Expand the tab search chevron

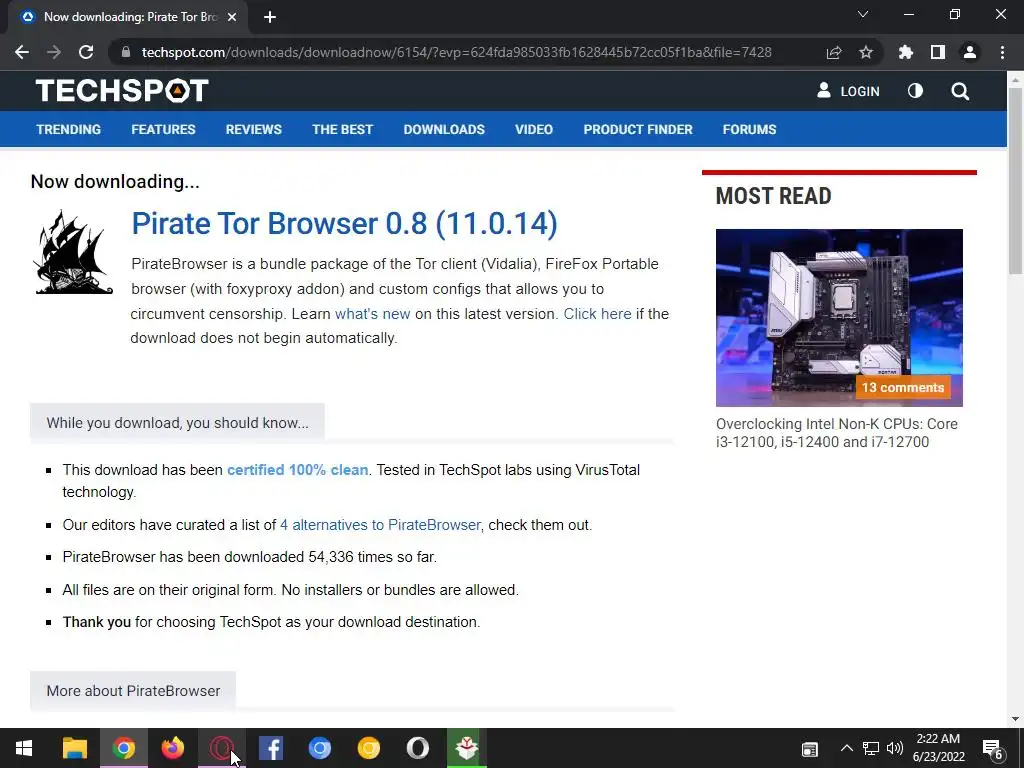click(x=863, y=14)
